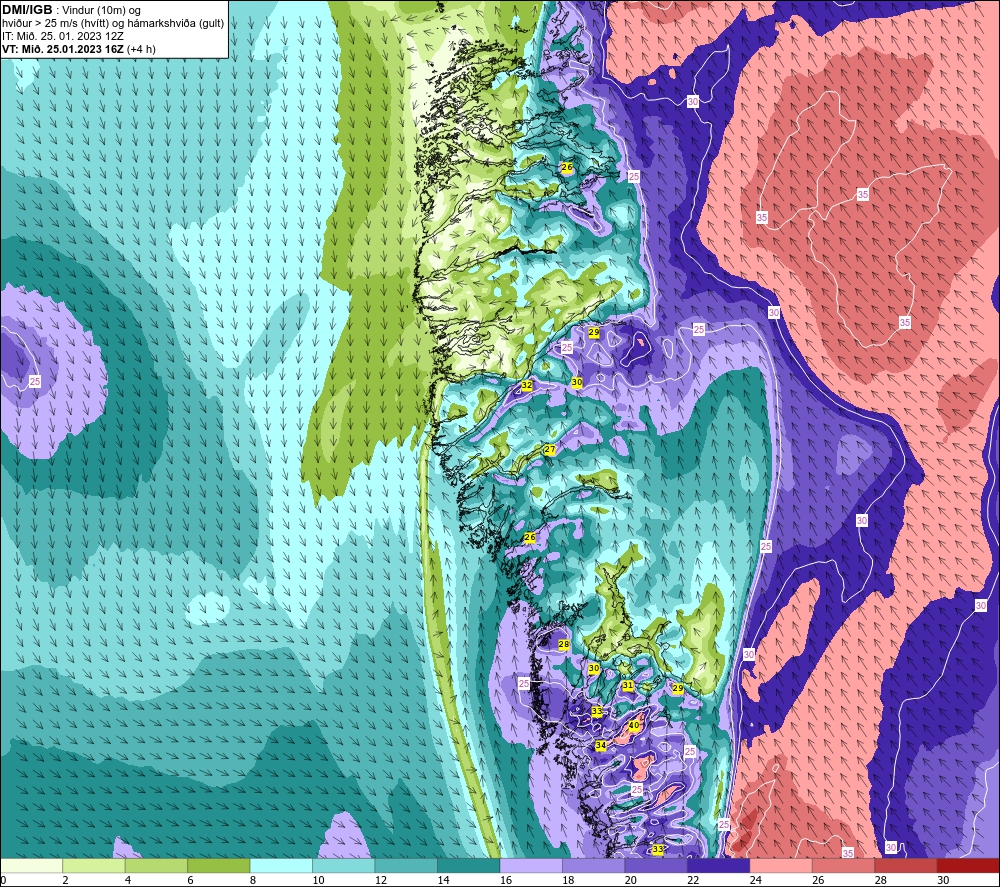Select the 10–12 m/s turquoise legend swatch

pos(344,866)
